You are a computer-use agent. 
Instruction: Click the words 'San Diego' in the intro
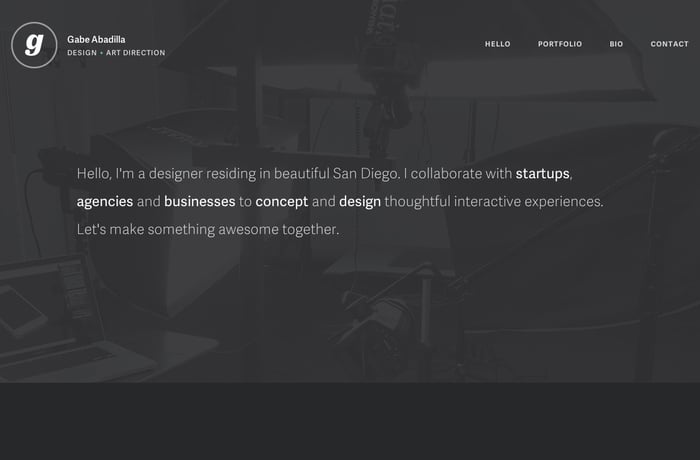click(x=366, y=174)
